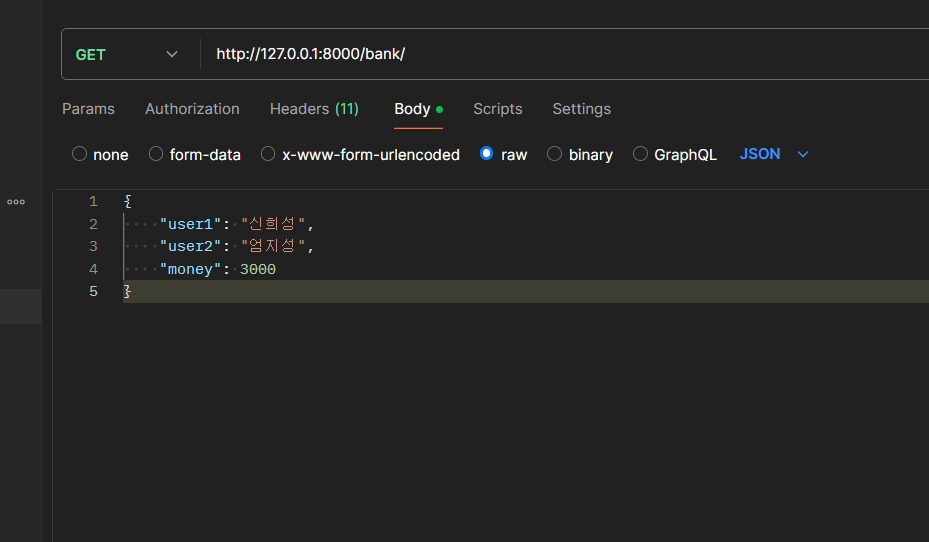Click the "user1" key in editor
Screen dimensions: 929x542
[x=190, y=224]
